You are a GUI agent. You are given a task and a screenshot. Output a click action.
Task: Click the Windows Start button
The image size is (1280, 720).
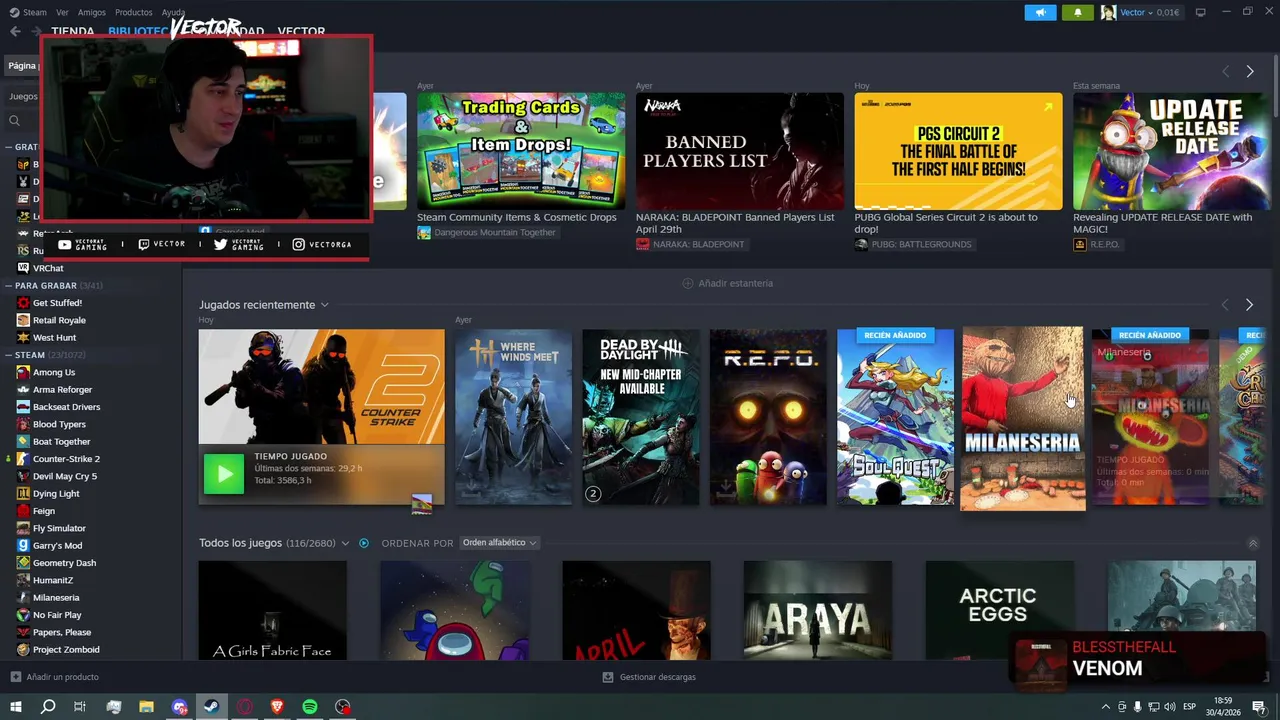coord(15,707)
